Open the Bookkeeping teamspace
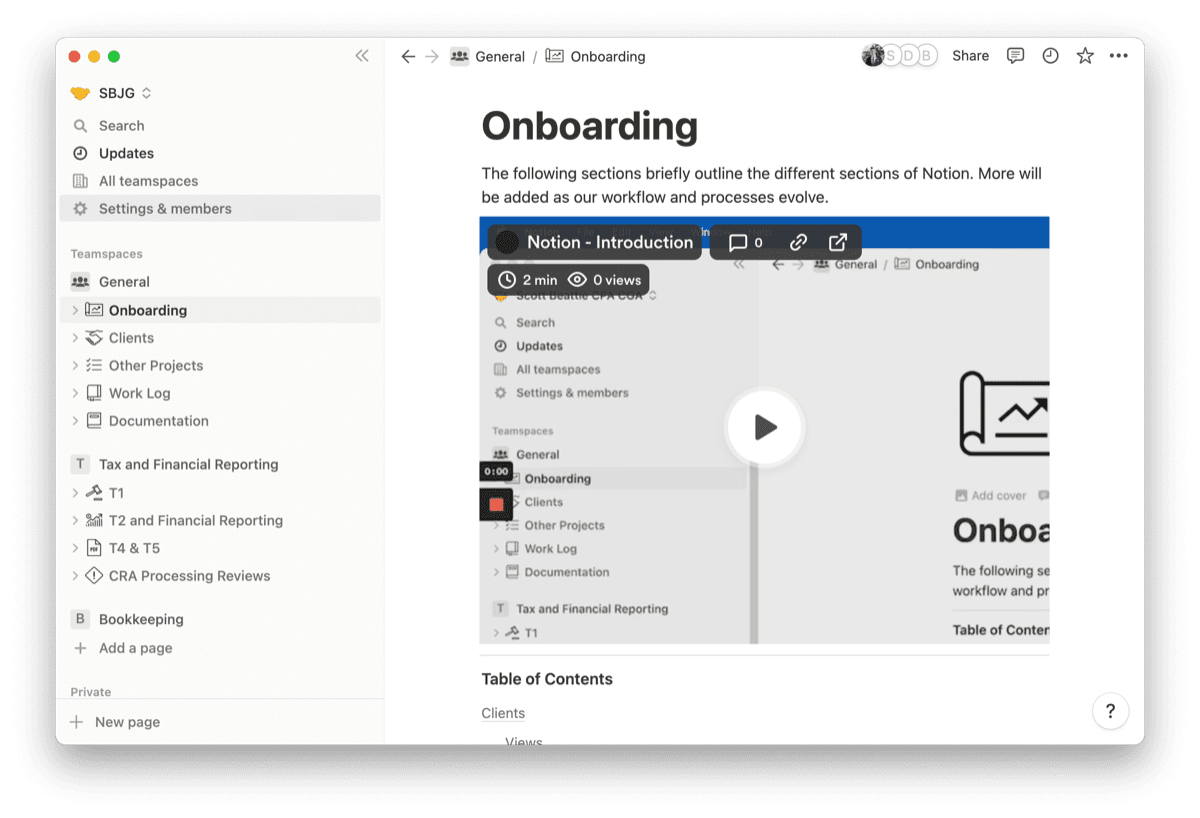Image resolution: width=1200 pixels, height=818 pixels. pyautogui.click(x=220, y=619)
